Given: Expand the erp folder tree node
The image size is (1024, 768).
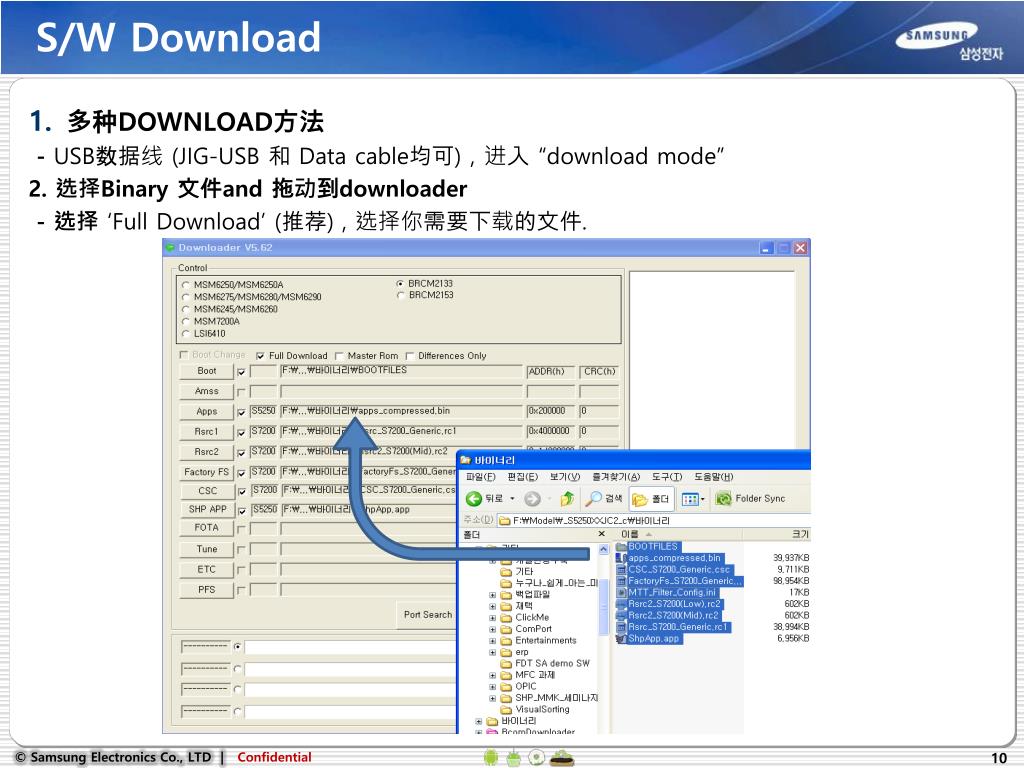Looking at the screenshot, I should coord(492,652).
